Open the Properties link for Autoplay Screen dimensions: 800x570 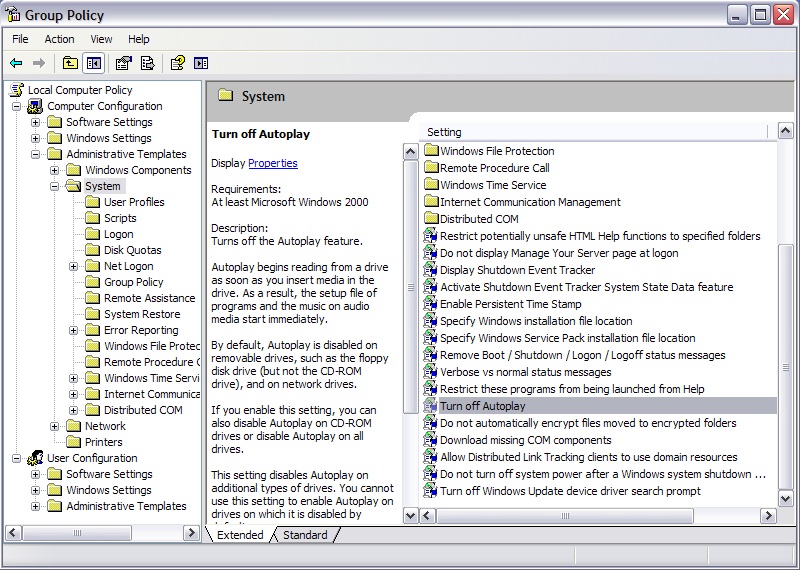click(x=272, y=163)
